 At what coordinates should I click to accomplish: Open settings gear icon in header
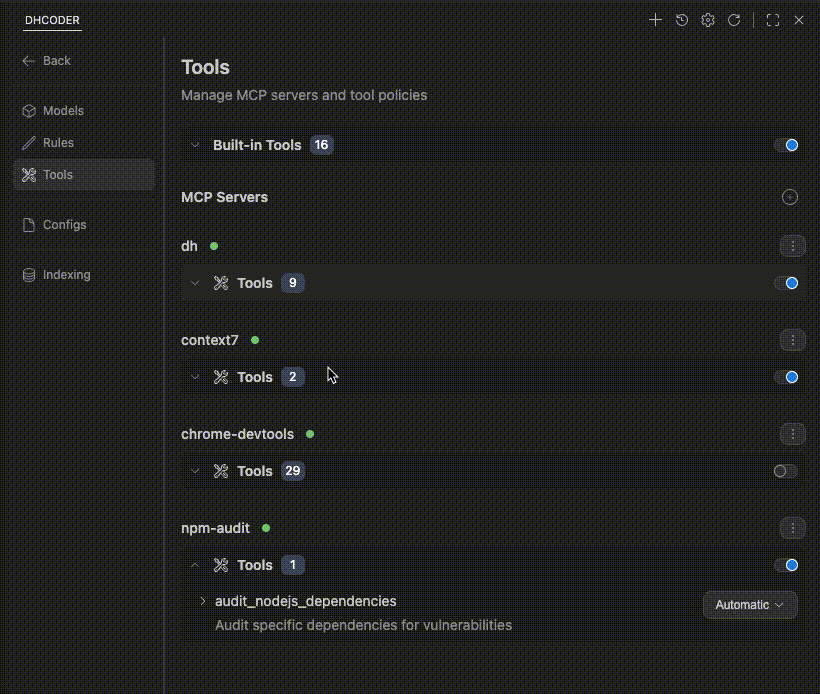click(708, 20)
